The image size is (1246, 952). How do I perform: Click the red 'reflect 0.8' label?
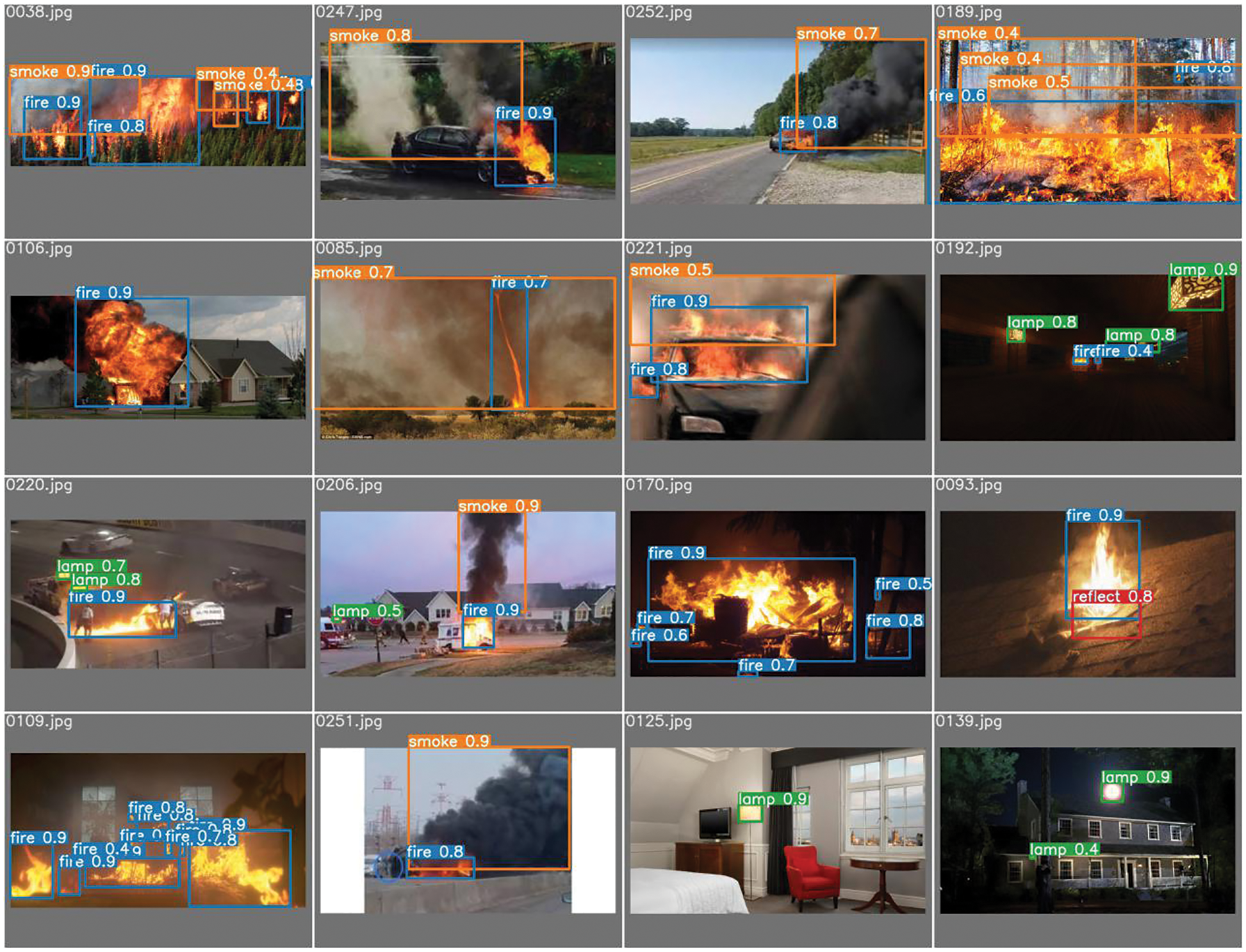pos(1111,596)
